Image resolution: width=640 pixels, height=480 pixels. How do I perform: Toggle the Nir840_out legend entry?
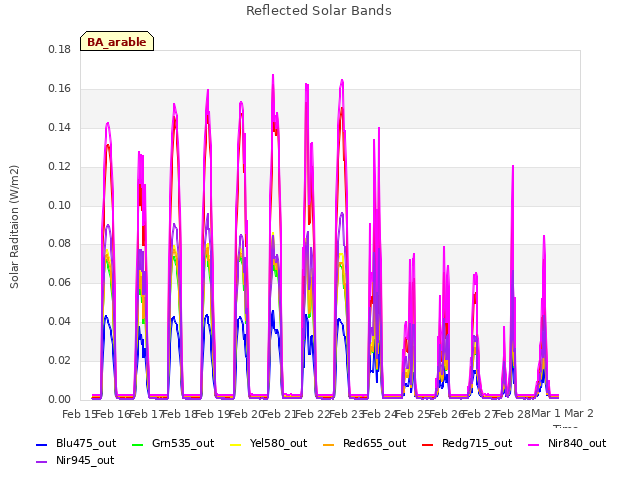(567, 443)
